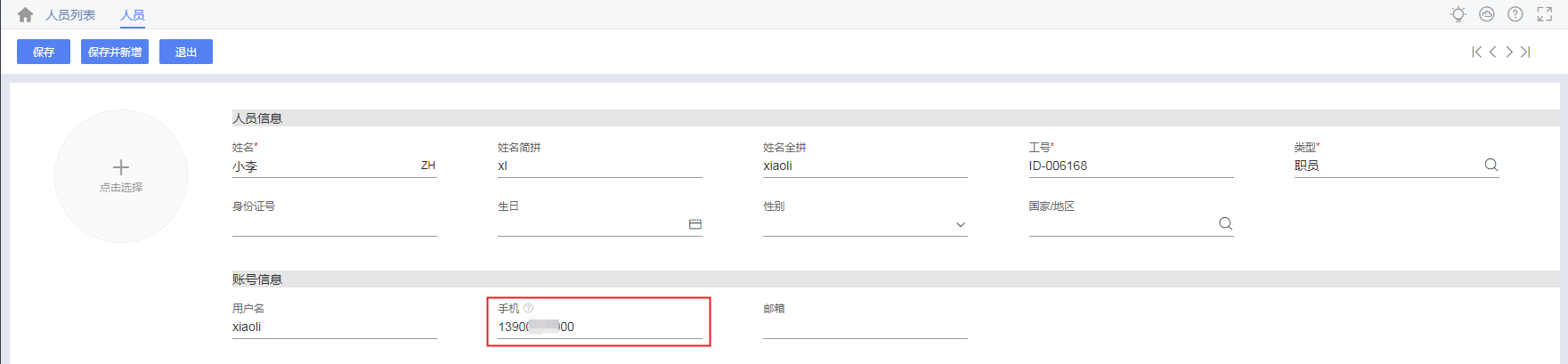Expand the 性别 dropdown

point(960,224)
